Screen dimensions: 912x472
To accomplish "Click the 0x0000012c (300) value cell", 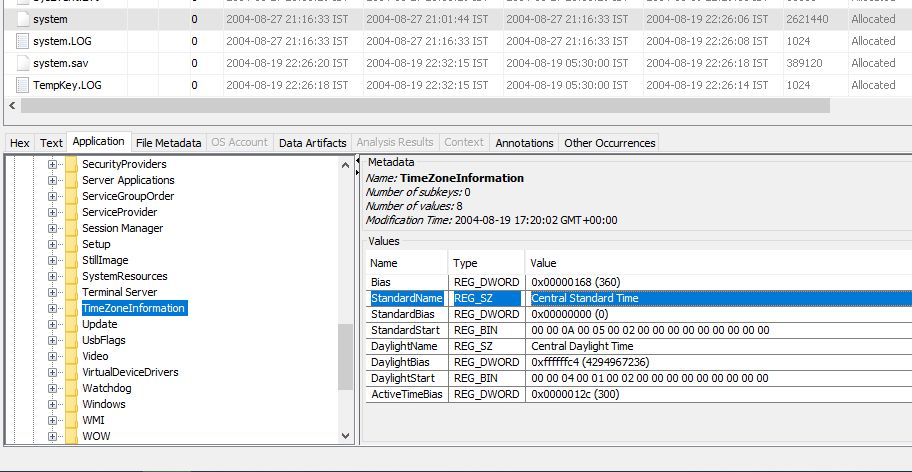I will (x=718, y=394).
